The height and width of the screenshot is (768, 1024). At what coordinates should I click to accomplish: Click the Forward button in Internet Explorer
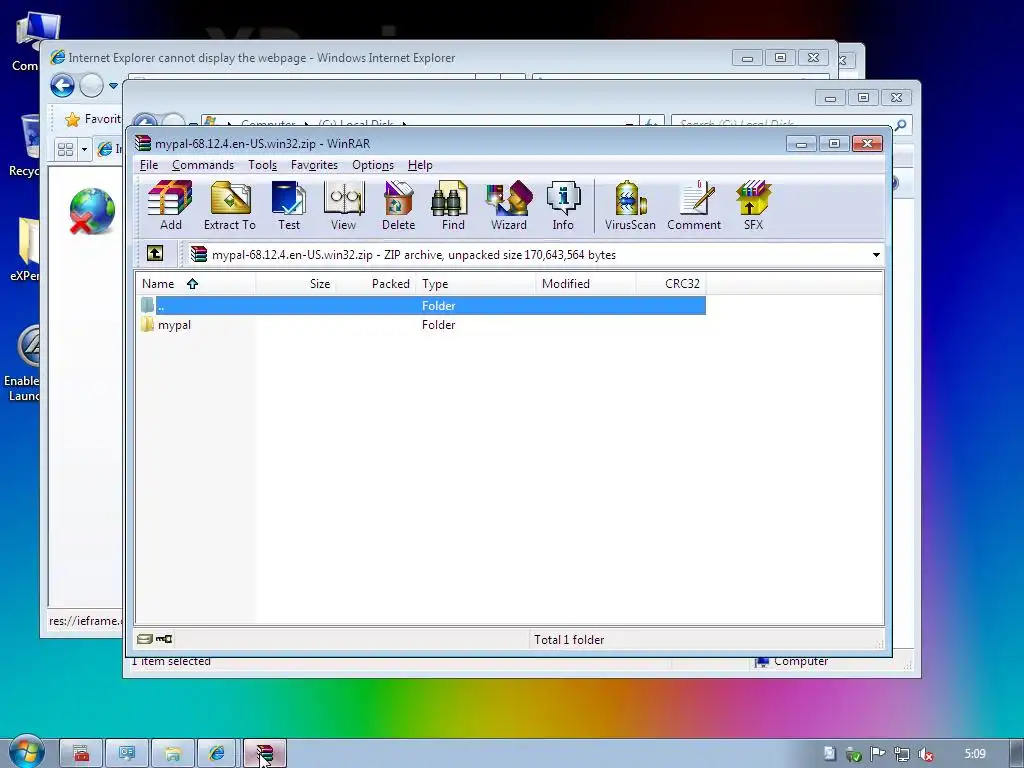click(x=91, y=86)
